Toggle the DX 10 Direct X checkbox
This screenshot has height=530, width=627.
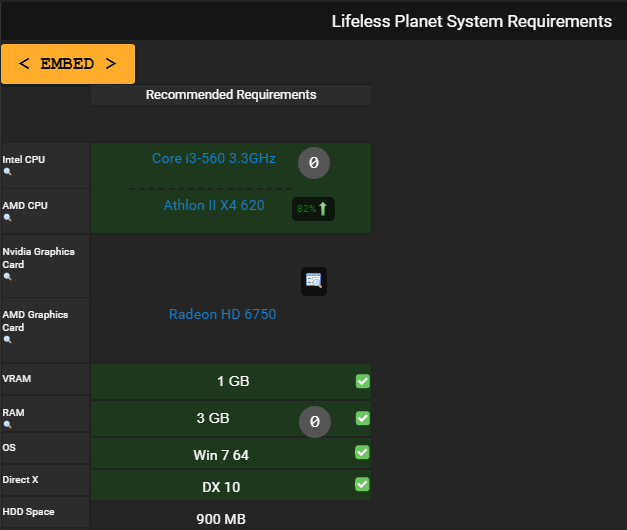362,484
